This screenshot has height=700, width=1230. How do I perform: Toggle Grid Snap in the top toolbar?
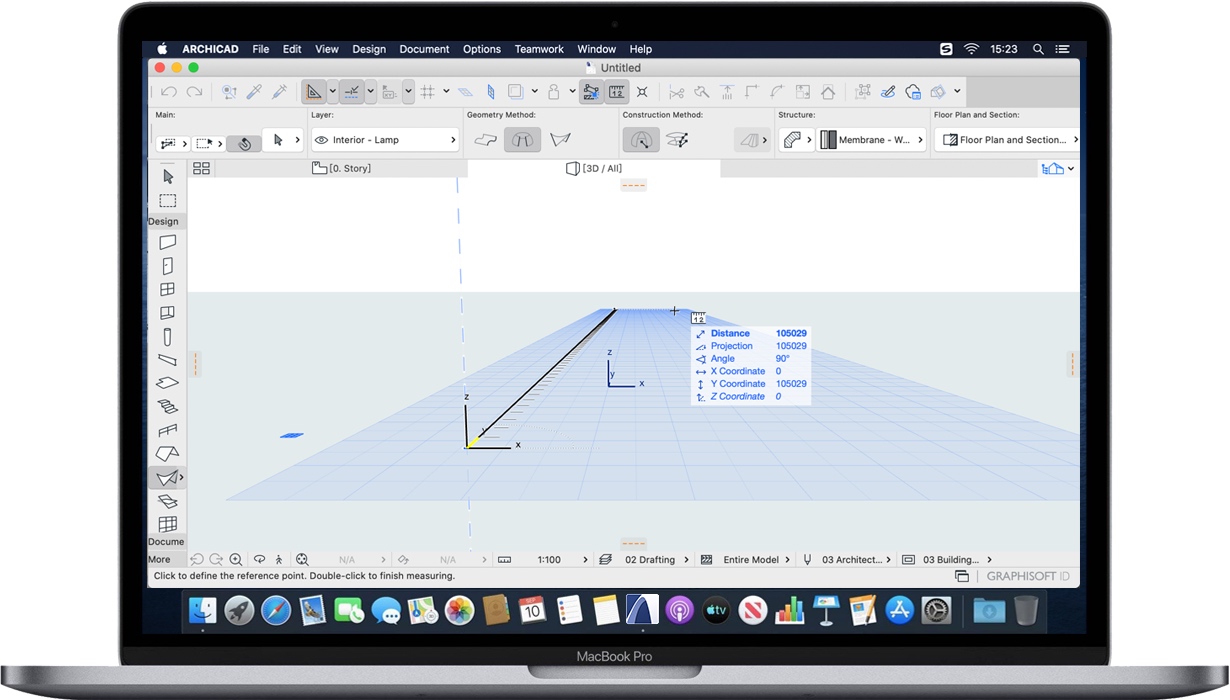pos(430,91)
